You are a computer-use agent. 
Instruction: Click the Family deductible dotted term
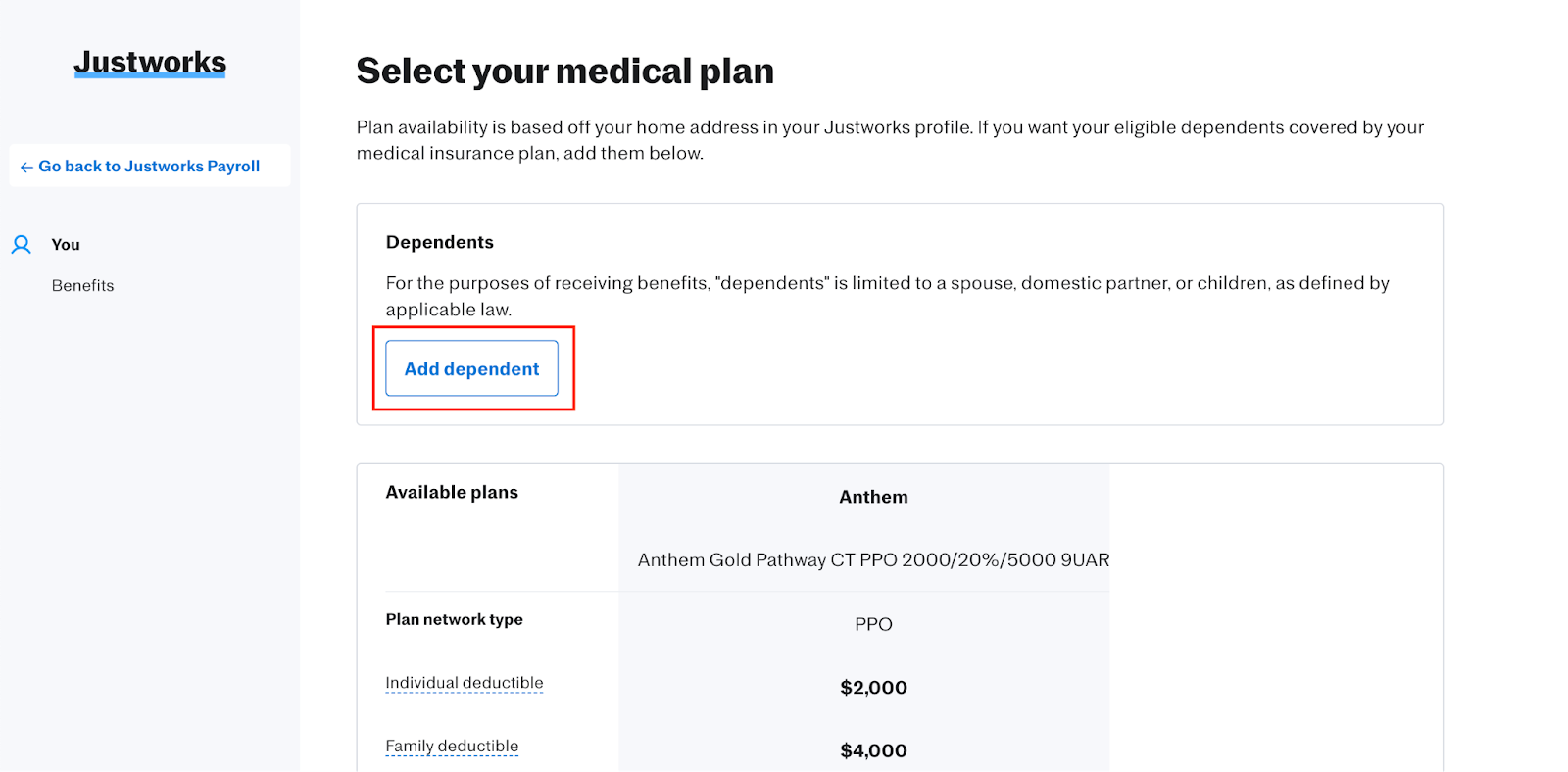pos(452,747)
